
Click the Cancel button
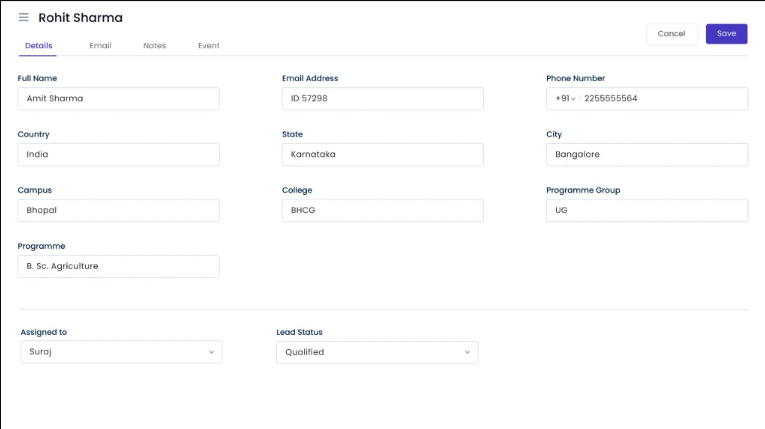(671, 34)
